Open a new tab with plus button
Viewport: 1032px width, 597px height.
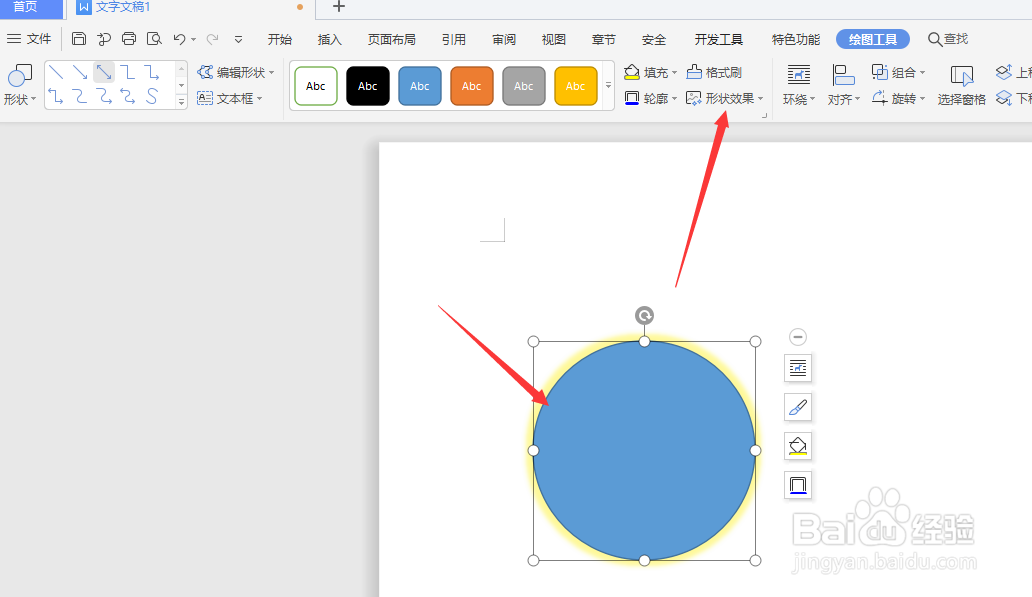(x=338, y=7)
